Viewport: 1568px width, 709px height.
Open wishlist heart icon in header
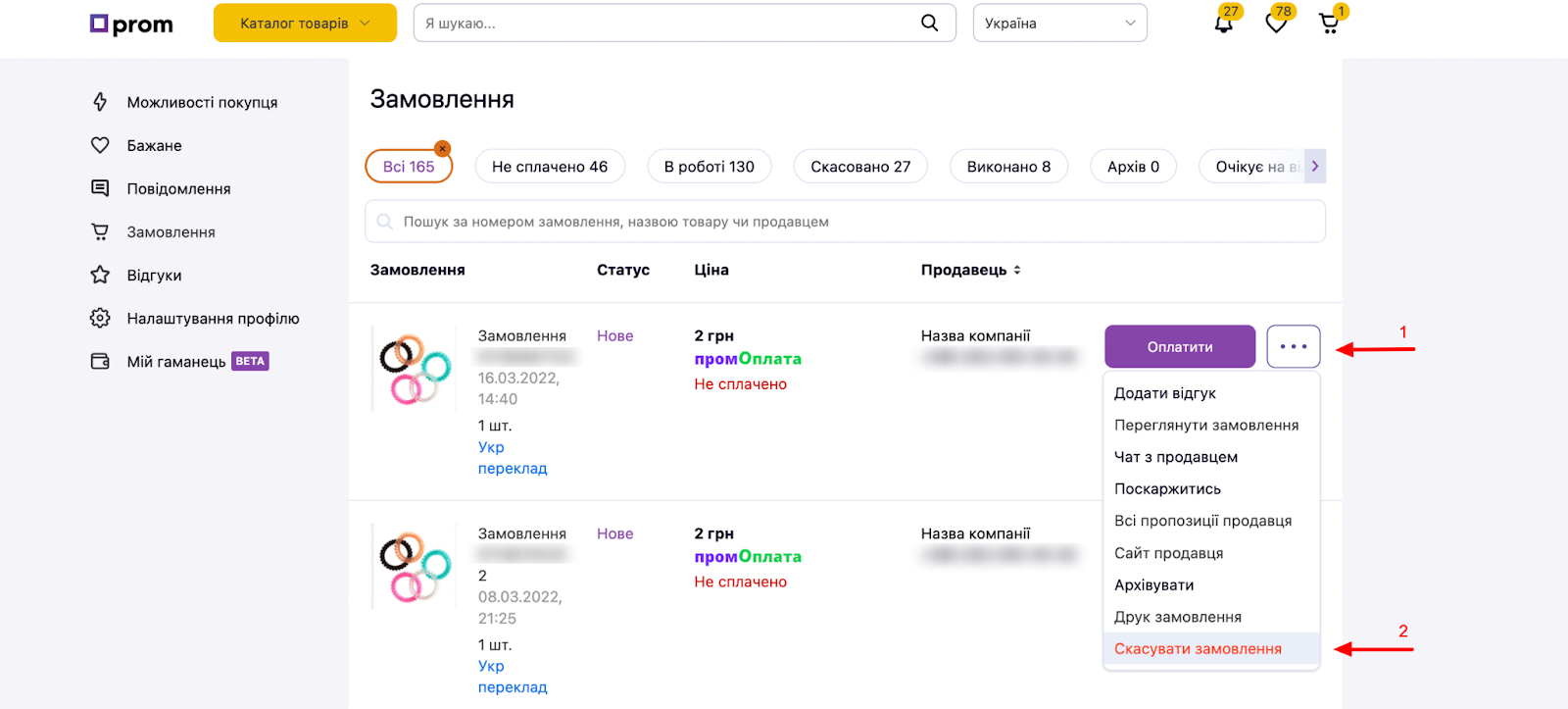1276,24
